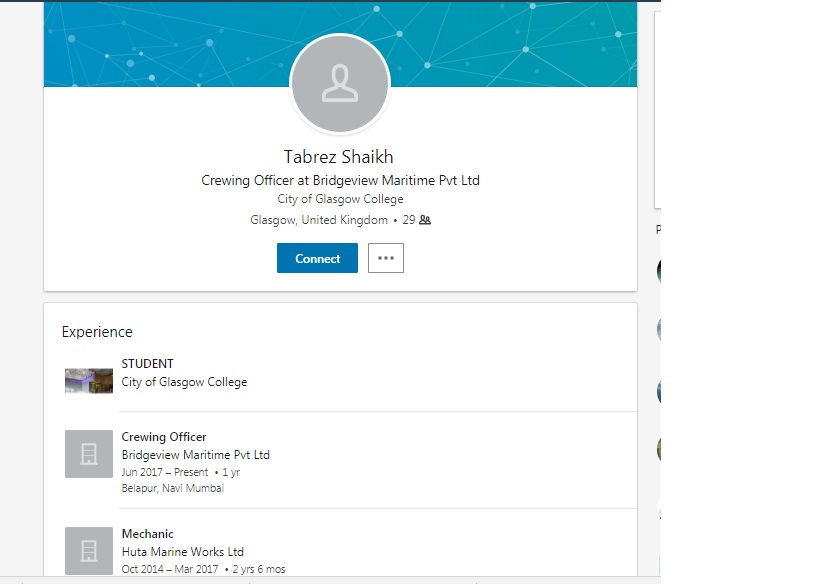Click the default profile photo avatar

tap(340, 84)
